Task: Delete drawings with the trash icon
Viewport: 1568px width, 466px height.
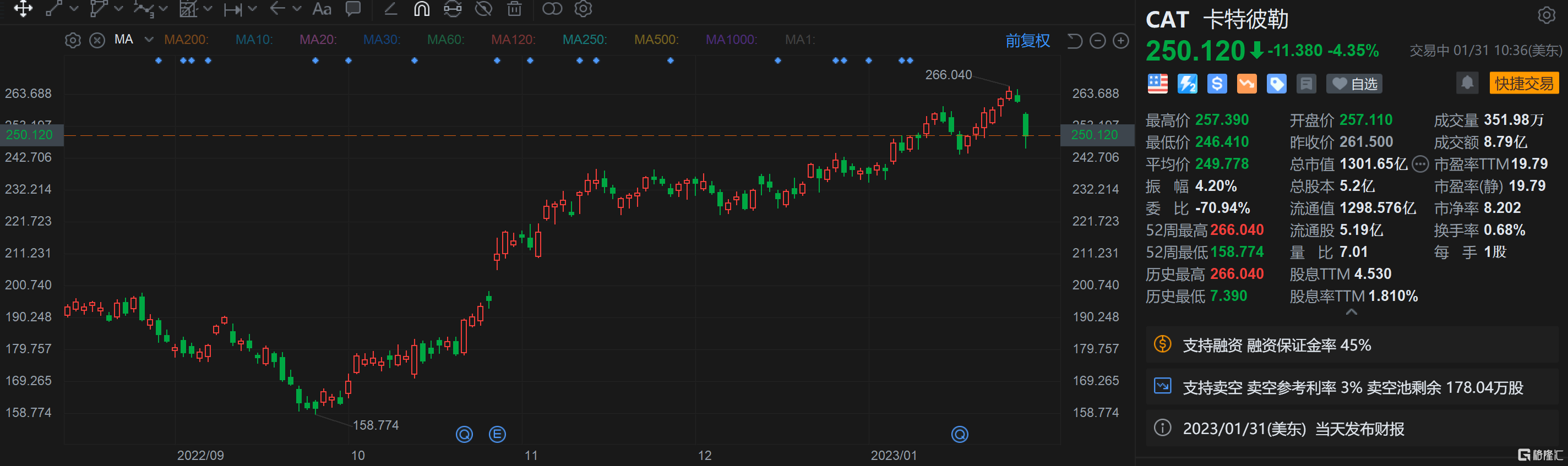Action: pos(514,8)
